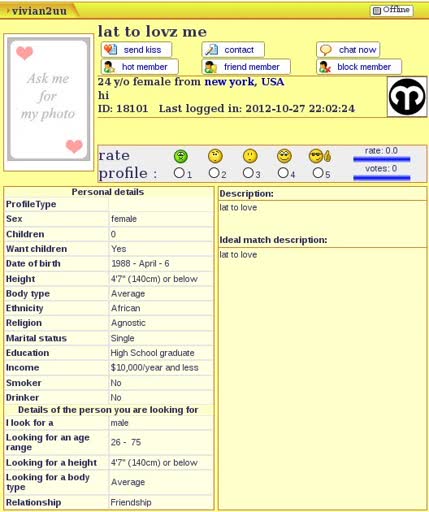Follow the USA country link

point(272,82)
